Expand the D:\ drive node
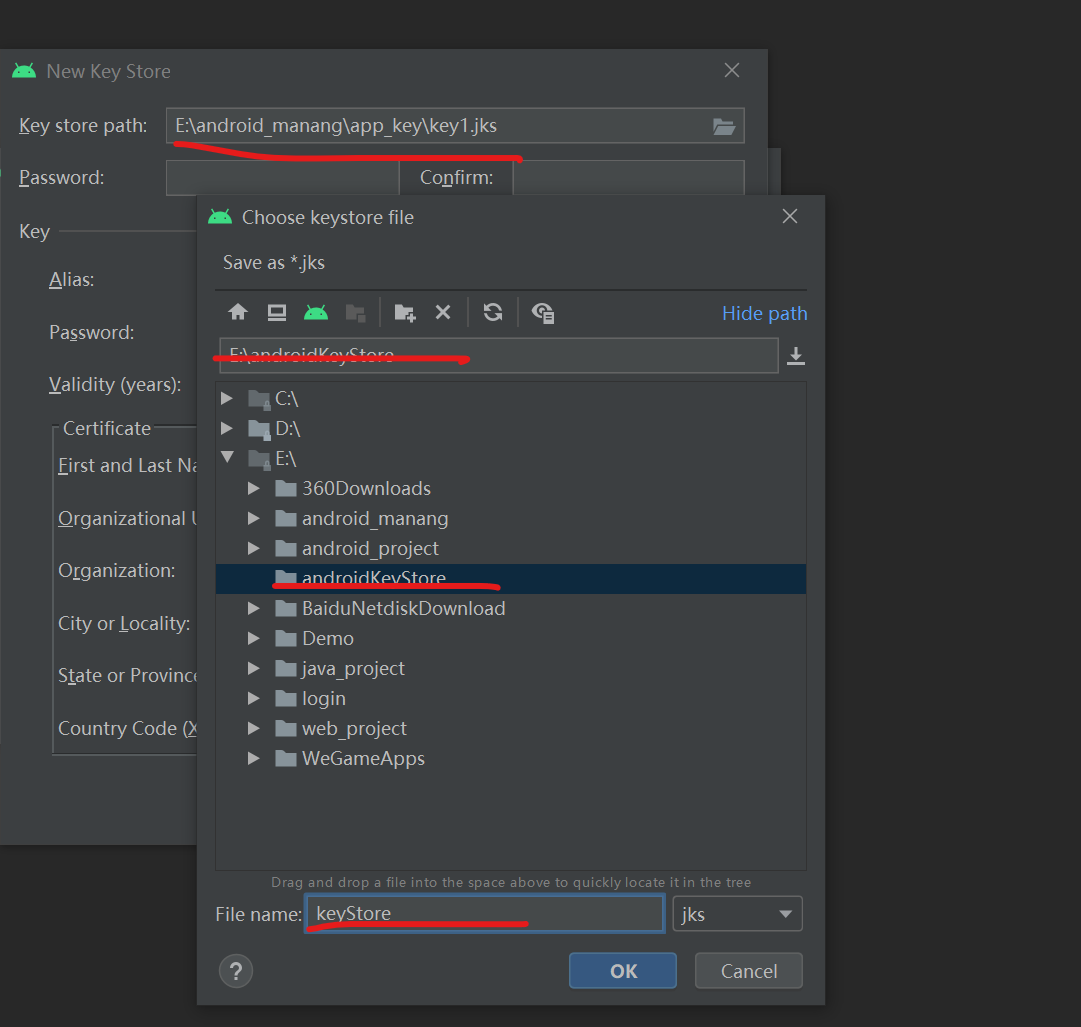Screen dimensions: 1081x1027 coord(227,428)
